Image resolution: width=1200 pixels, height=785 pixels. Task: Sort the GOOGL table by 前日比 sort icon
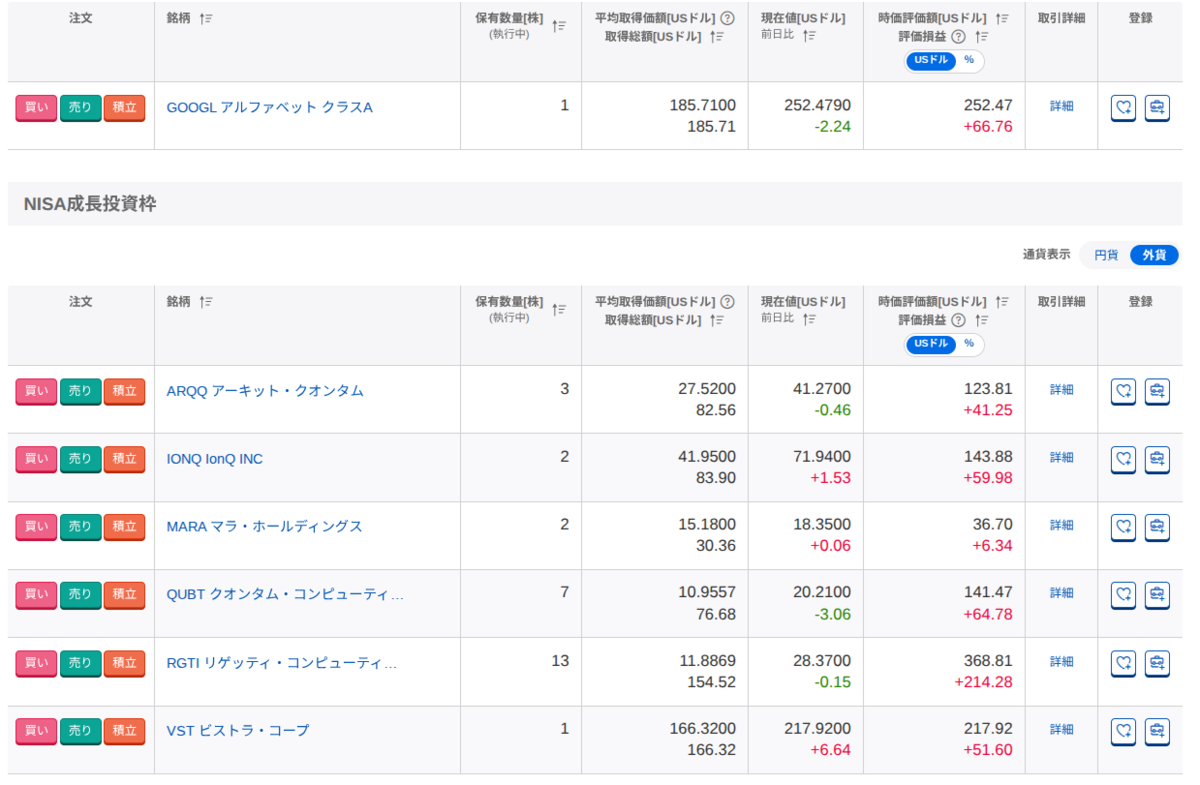click(x=809, y=35)
